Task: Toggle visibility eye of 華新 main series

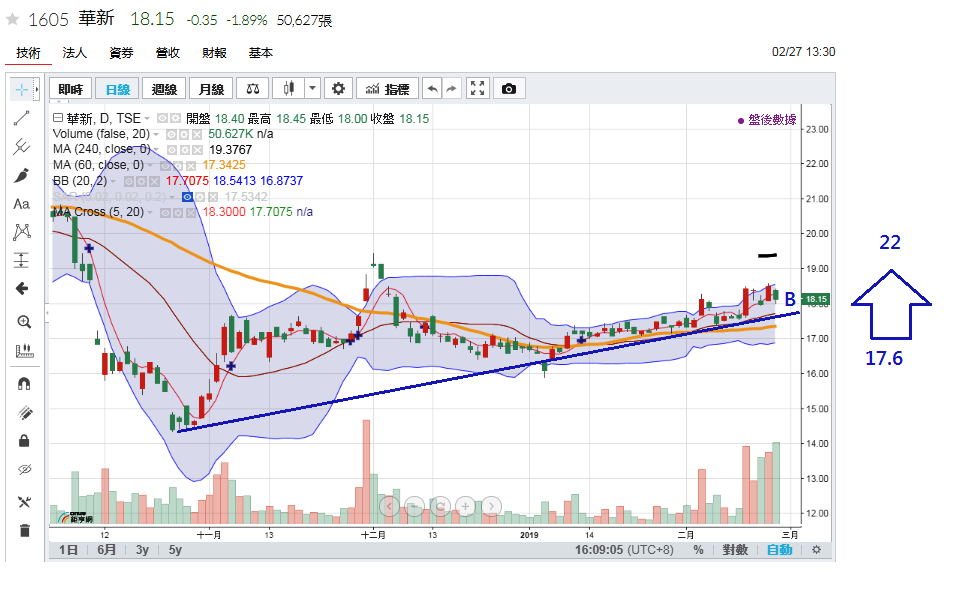Action: [x=163, y=118]
